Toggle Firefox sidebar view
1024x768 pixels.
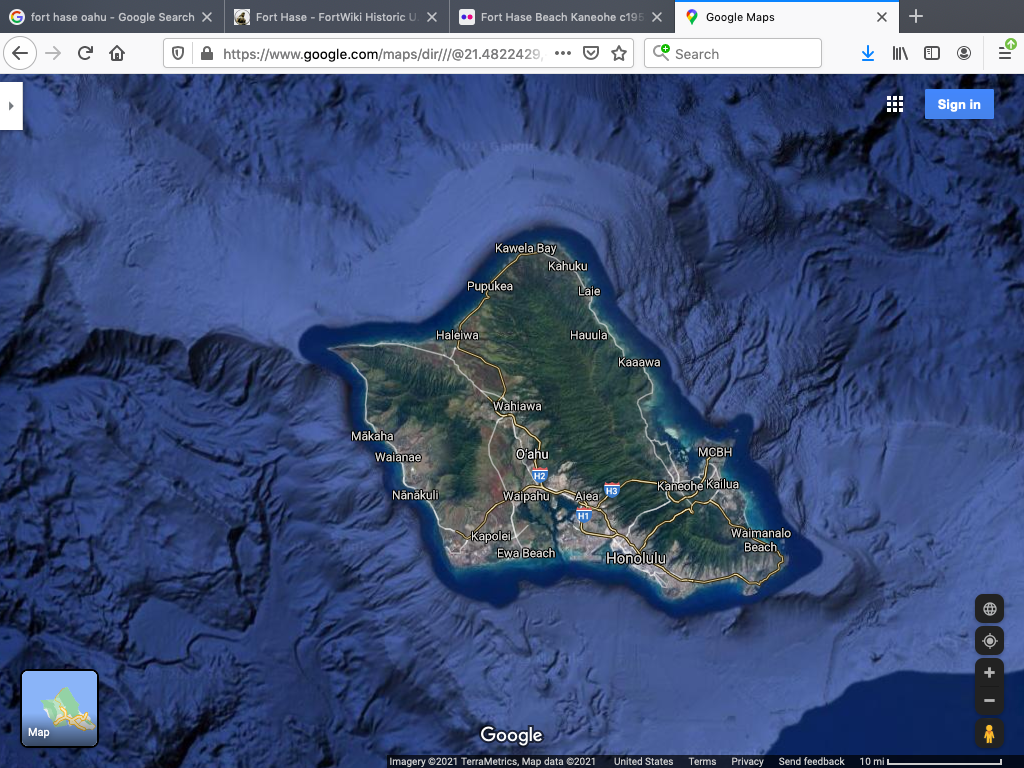932,54
